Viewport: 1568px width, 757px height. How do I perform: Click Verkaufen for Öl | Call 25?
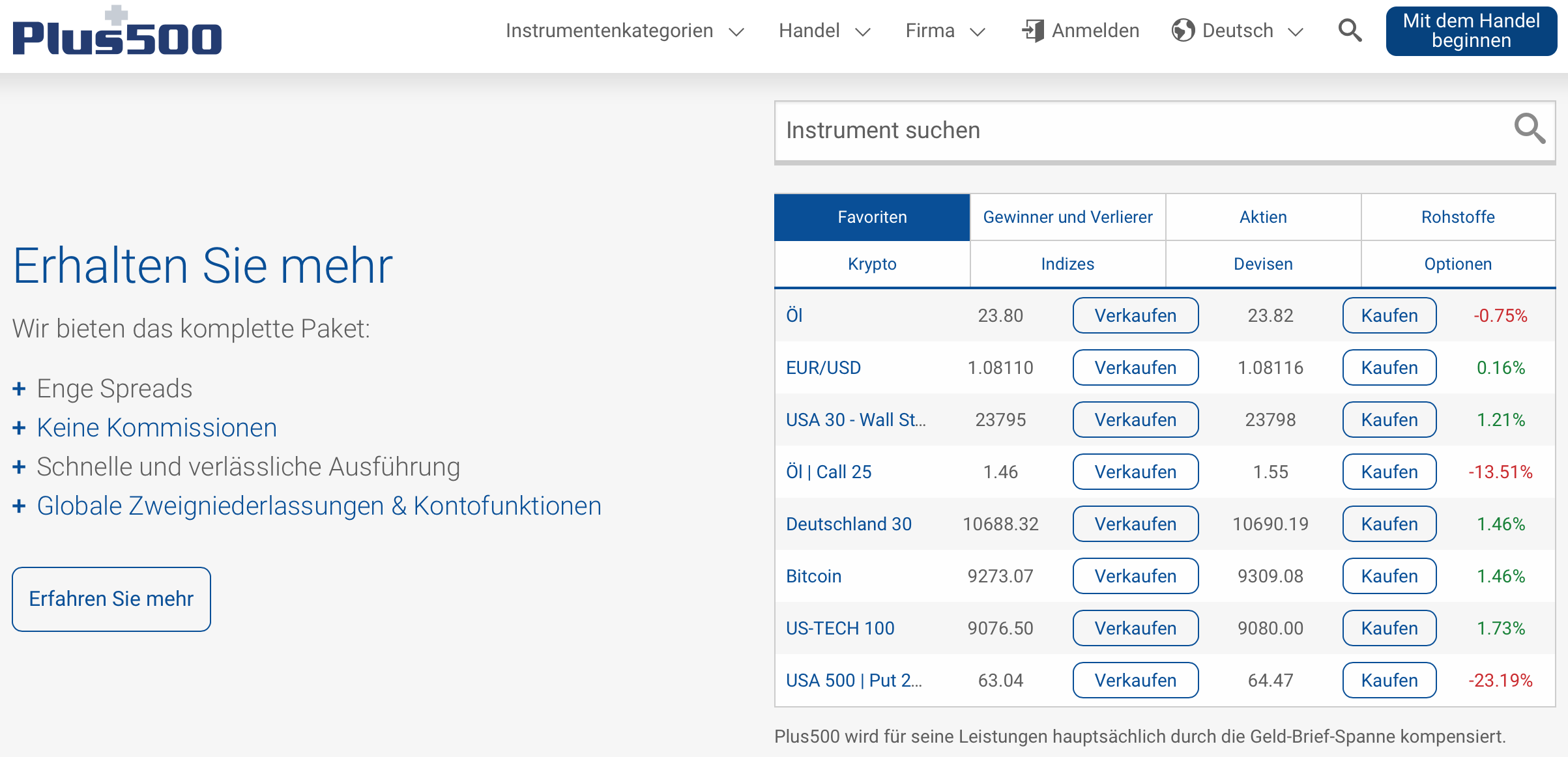1135,472
